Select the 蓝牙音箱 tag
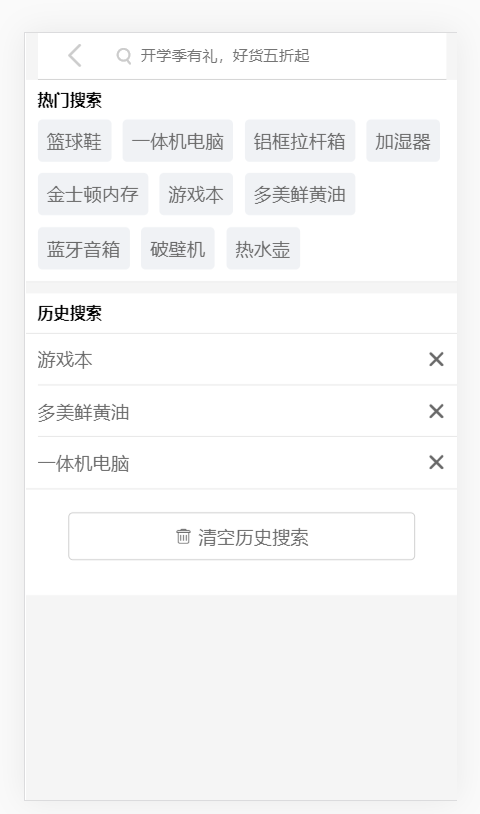This screenshot has width=480, height=814. (84, 248)
